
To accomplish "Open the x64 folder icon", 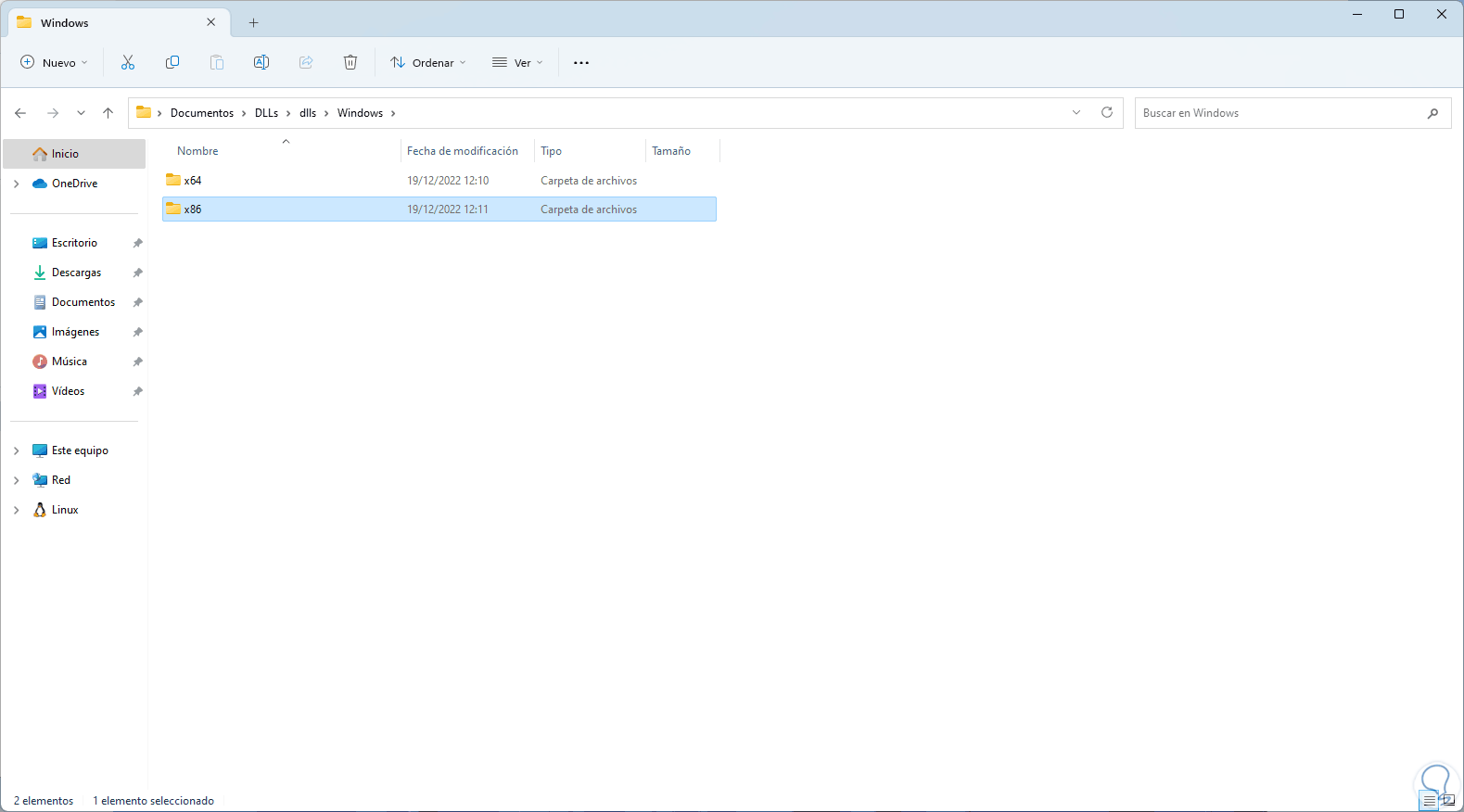I will [173, 180].
